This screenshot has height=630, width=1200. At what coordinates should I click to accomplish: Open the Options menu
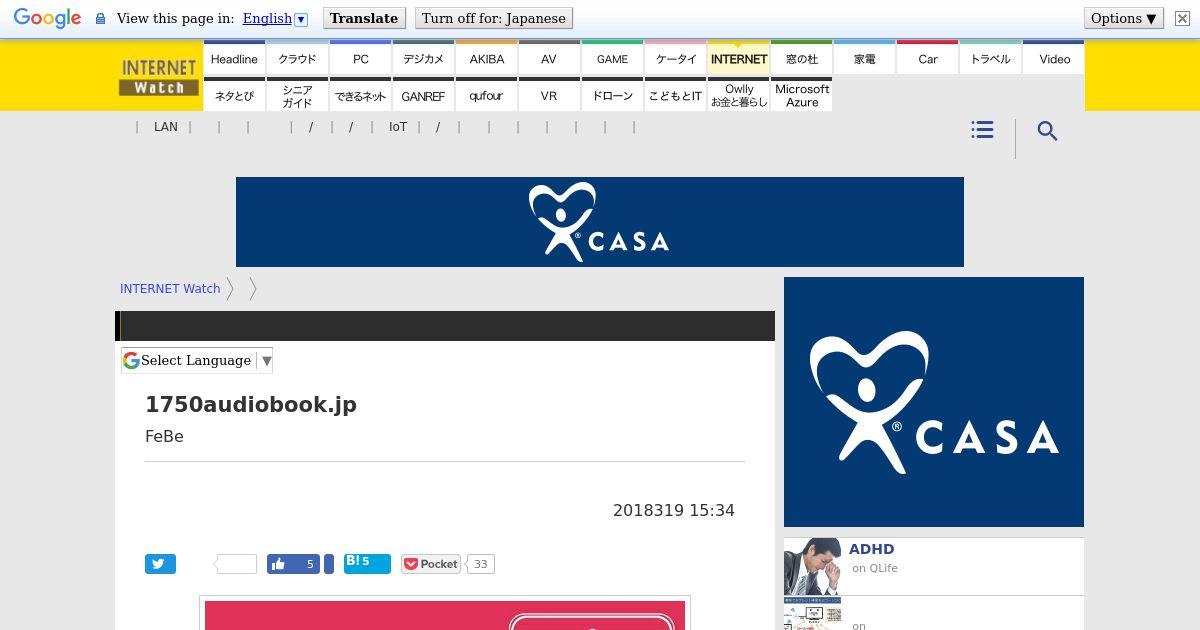pyautogui.click(x=1124, y=18)
